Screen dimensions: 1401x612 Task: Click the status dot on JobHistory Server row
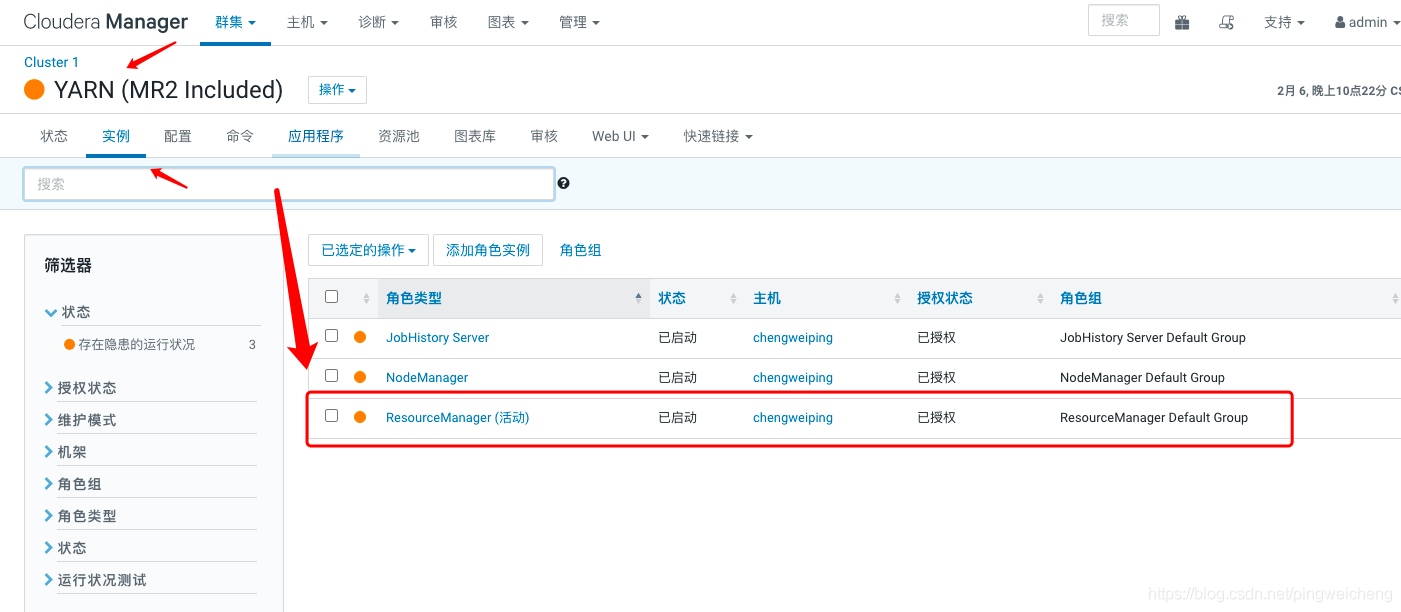tap(360, 337)
